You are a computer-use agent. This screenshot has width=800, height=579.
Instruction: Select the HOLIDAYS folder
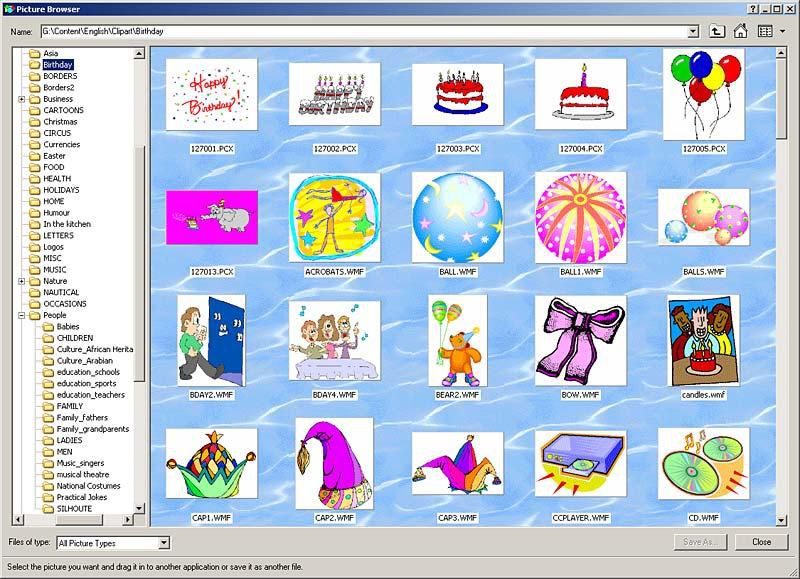click(x=61, y=190)
